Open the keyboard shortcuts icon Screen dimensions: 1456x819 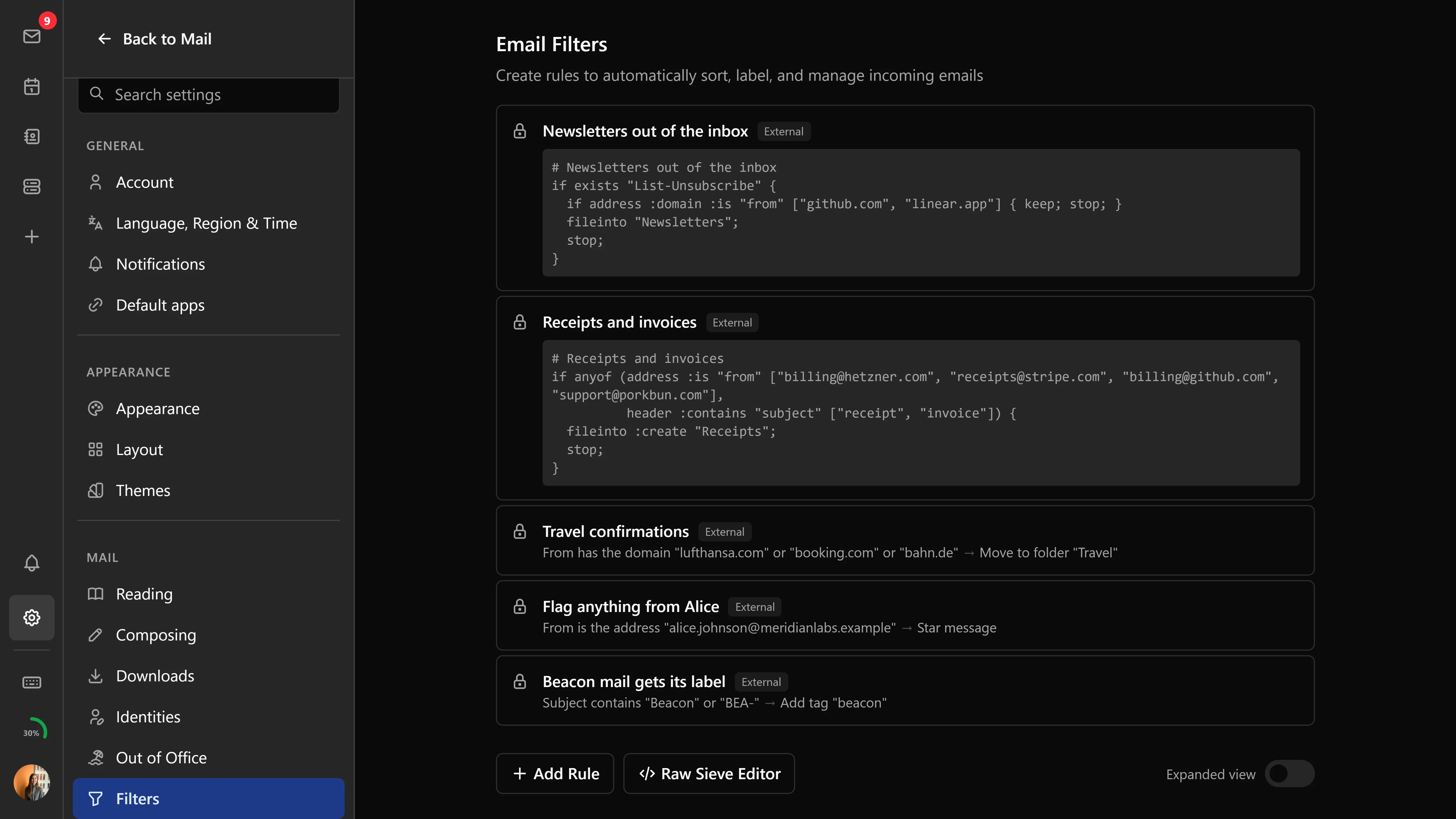pyautogui.click(x=32, y=682)
